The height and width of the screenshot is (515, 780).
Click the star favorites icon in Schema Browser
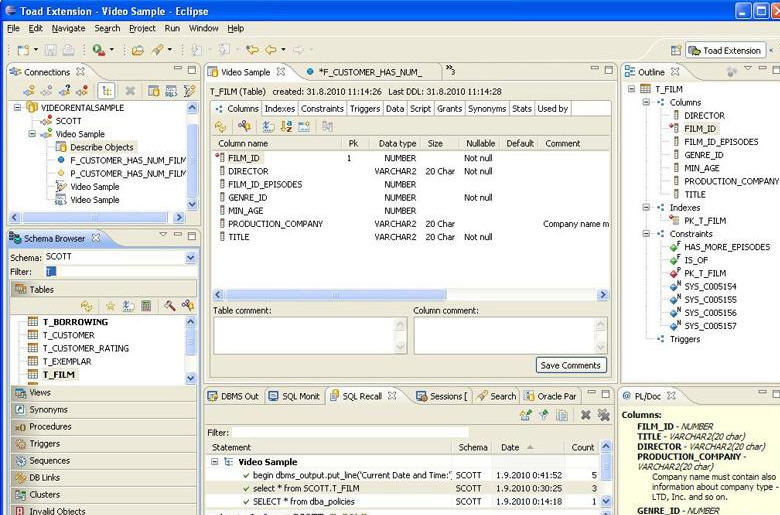[x=110, y=306]
